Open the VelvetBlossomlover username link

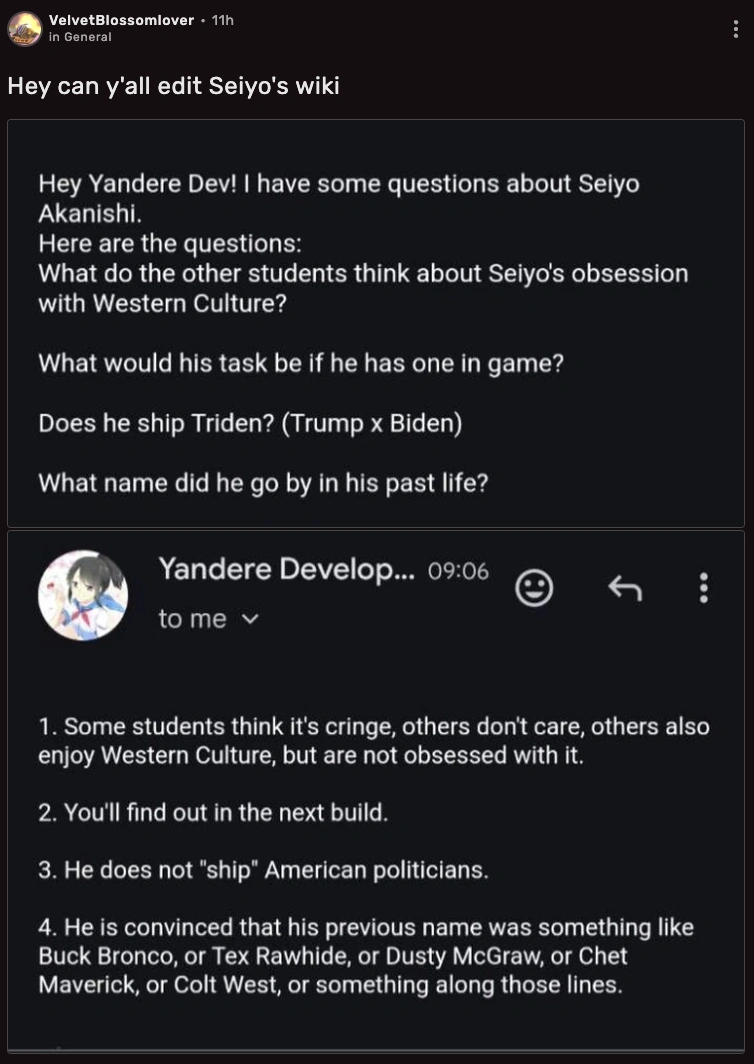coord(121,20)
